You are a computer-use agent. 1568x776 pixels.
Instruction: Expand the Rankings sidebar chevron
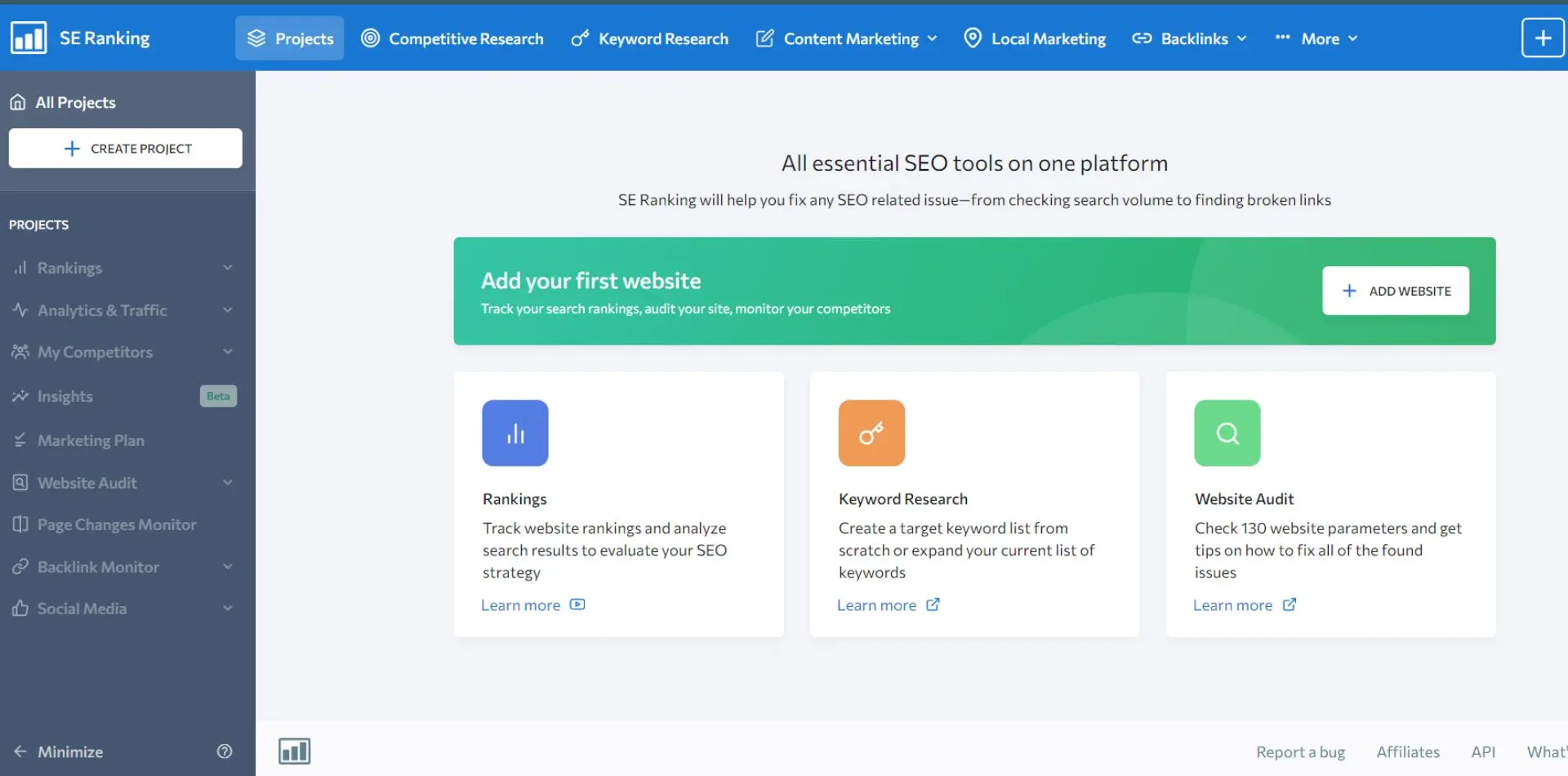(228, 267)
